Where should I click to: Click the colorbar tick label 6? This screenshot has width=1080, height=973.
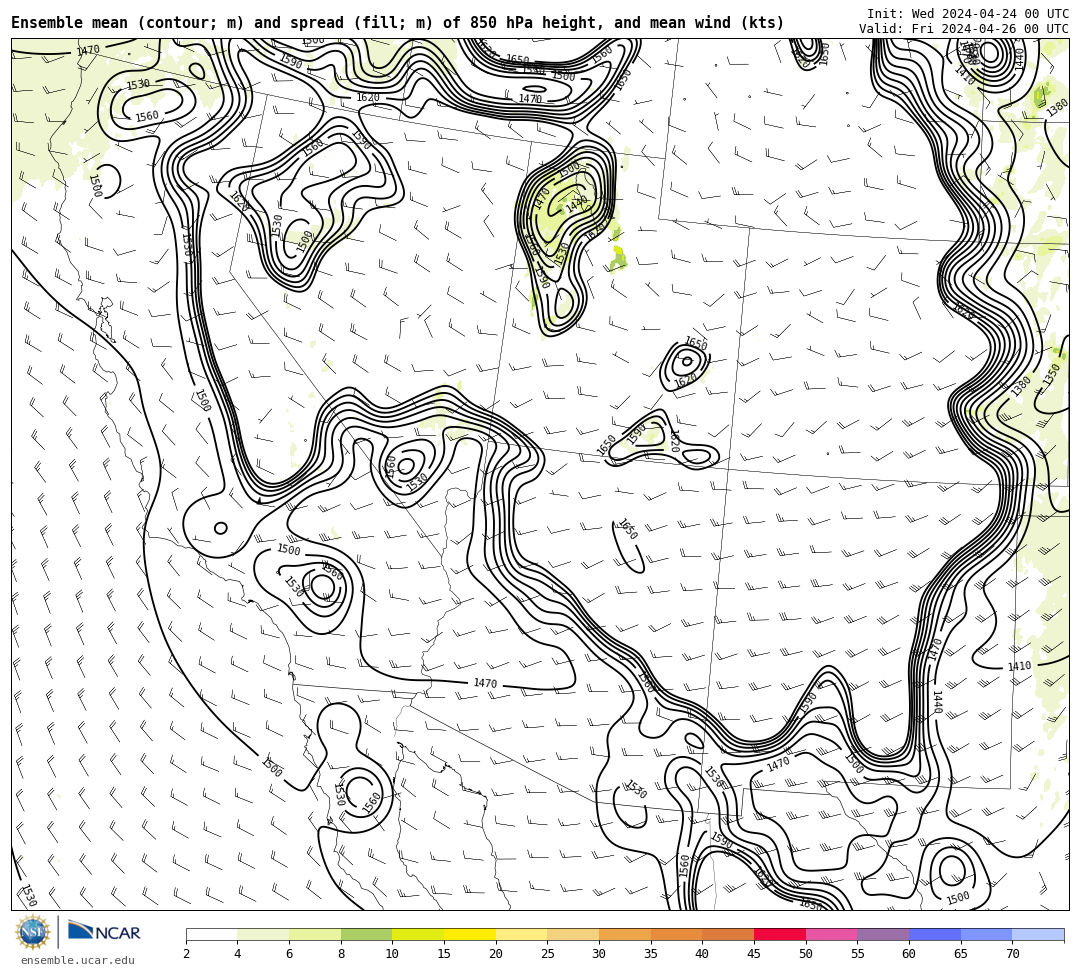tap(289, 954)
